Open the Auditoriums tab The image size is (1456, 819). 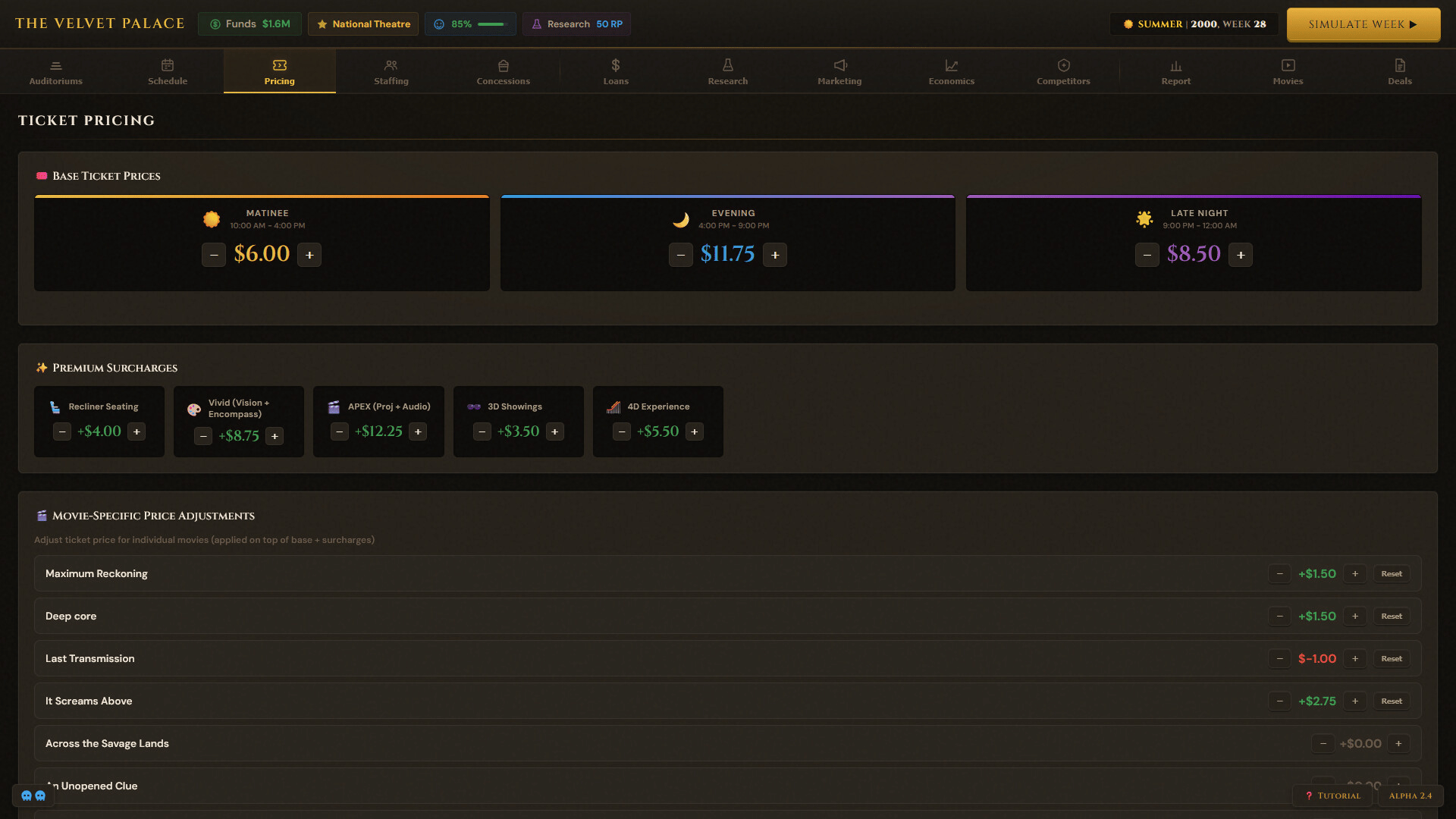point(55,72)
